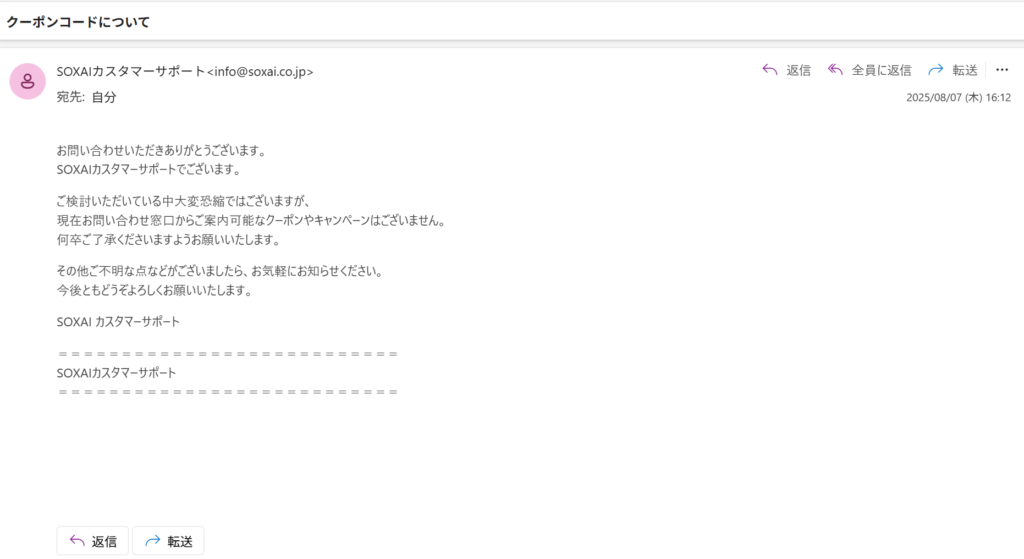Click the line 今後ともどうぞよろしくお願いいたします。
This screenshot has width=1024, height=559.
tap(154, 290)
